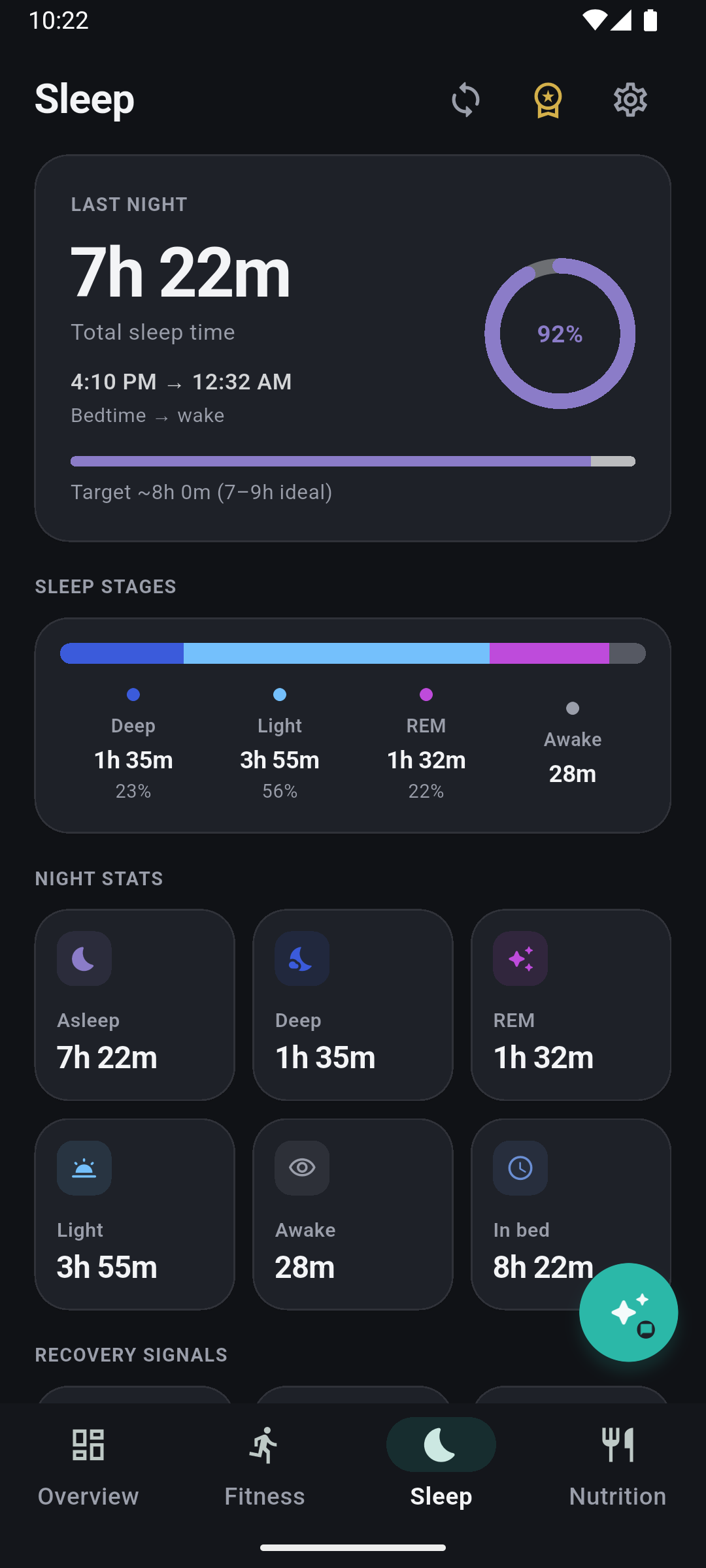Tap the teal AI assistant floating button

628,1312
